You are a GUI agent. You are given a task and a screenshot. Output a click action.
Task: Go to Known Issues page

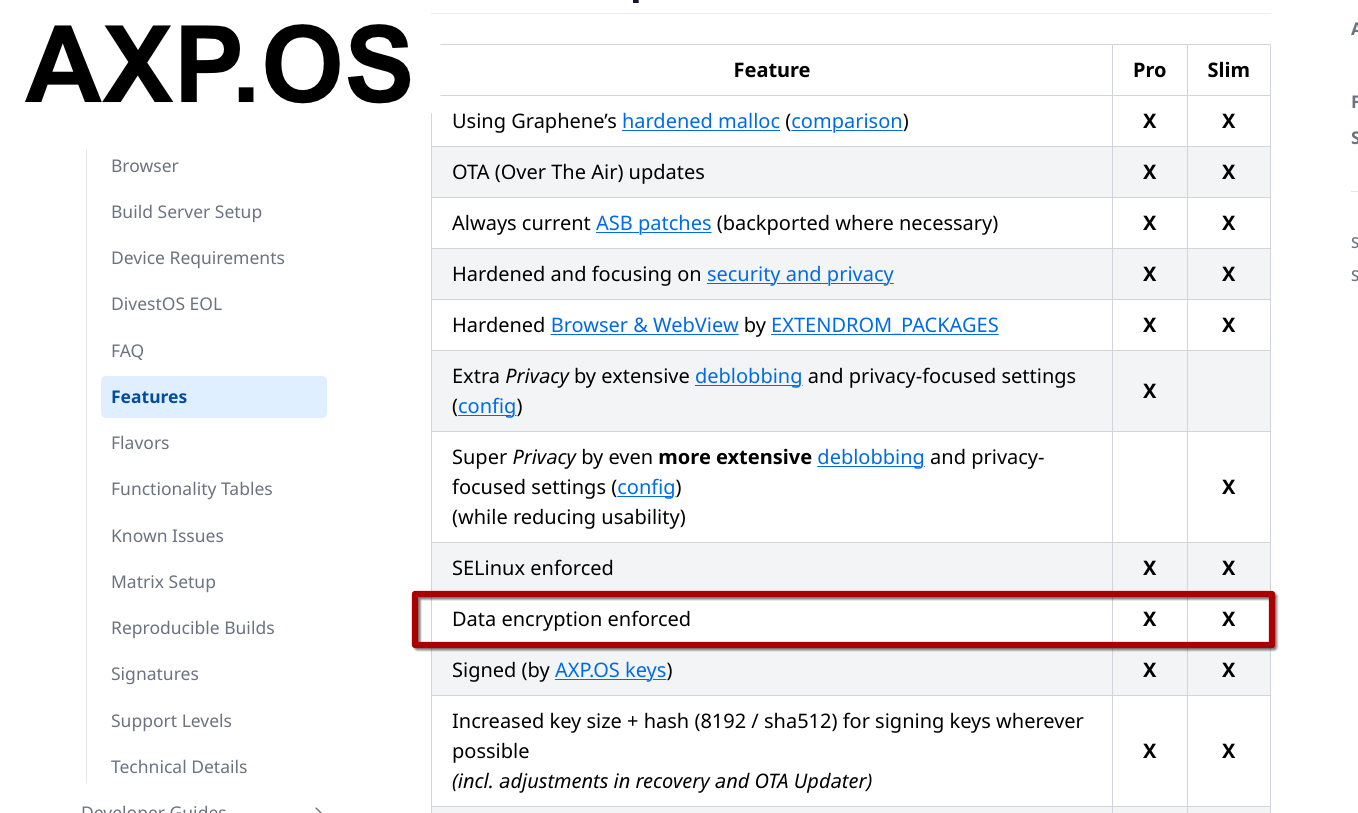(x=167, y=536)
